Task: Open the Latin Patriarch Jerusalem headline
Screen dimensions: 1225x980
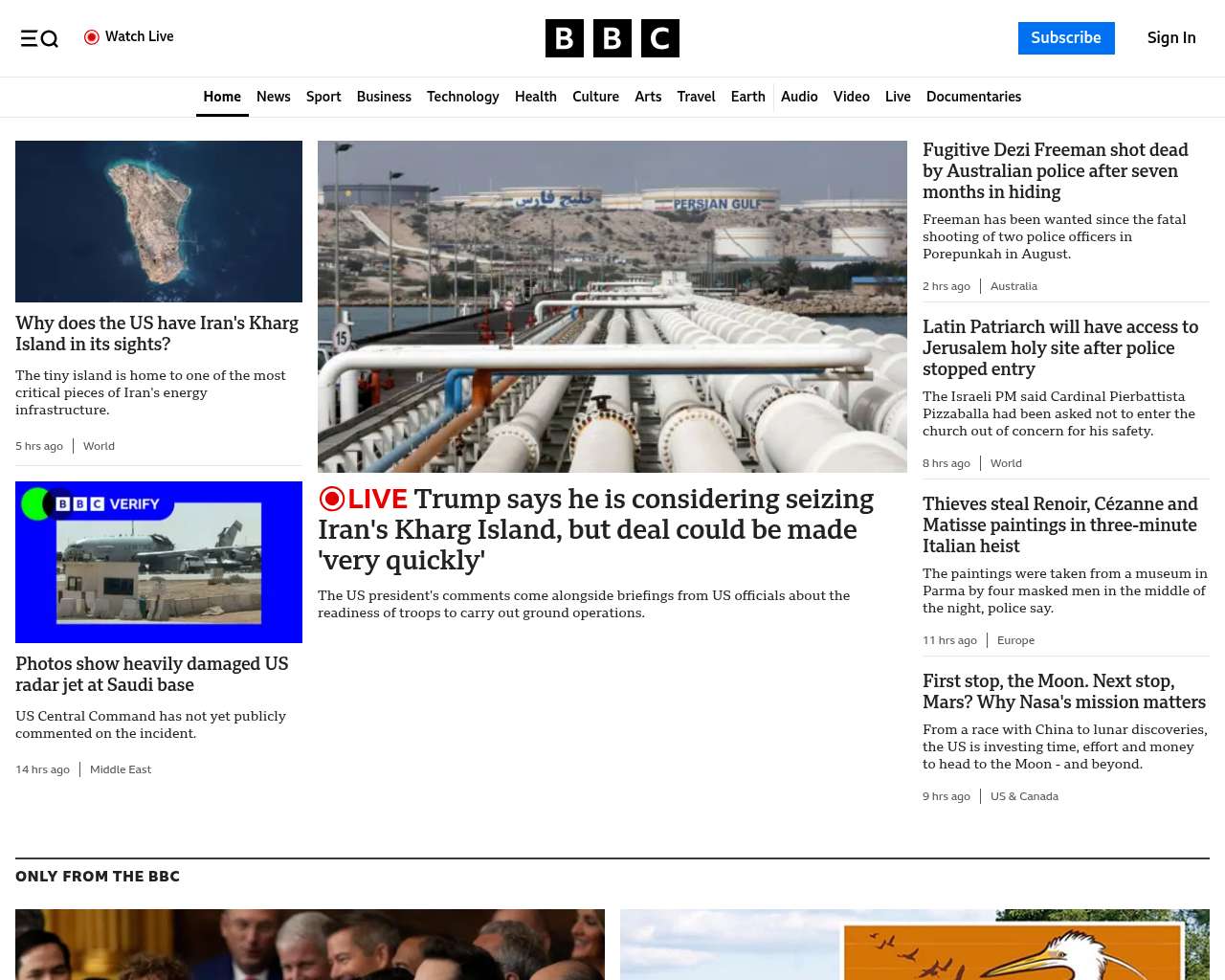Action: (1059, 347)
